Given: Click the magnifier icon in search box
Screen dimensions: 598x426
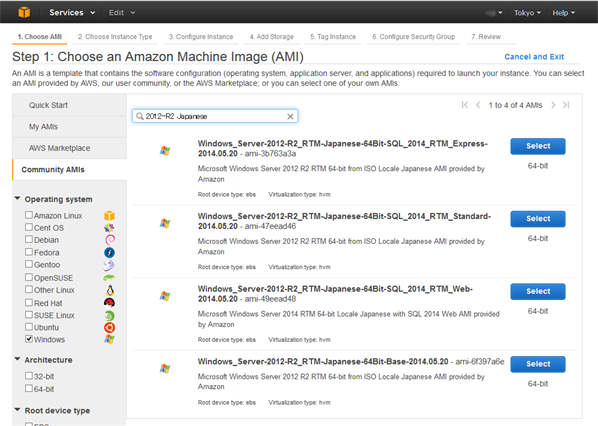Looking at the screenshot, I should [140, 116].
